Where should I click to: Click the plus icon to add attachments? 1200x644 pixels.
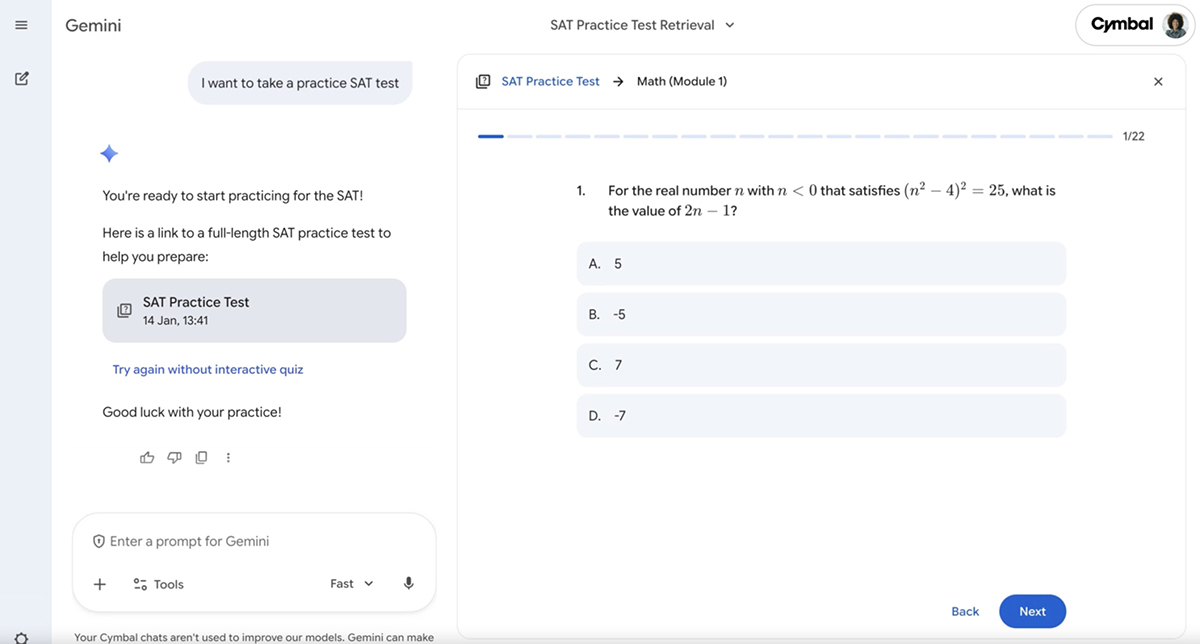point(99,583)
